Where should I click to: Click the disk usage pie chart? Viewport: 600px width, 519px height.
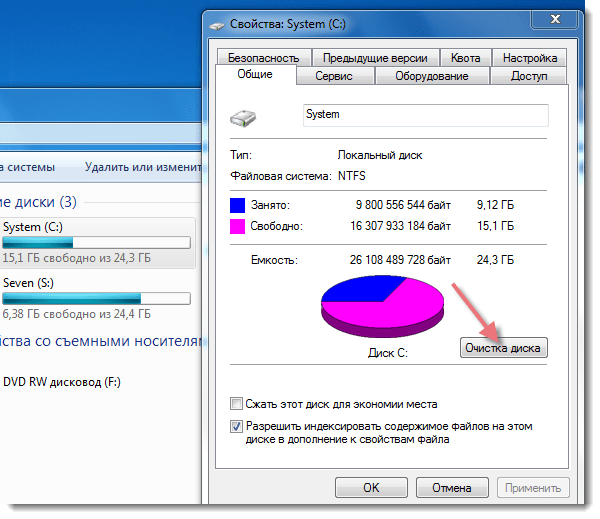(382, 306)
